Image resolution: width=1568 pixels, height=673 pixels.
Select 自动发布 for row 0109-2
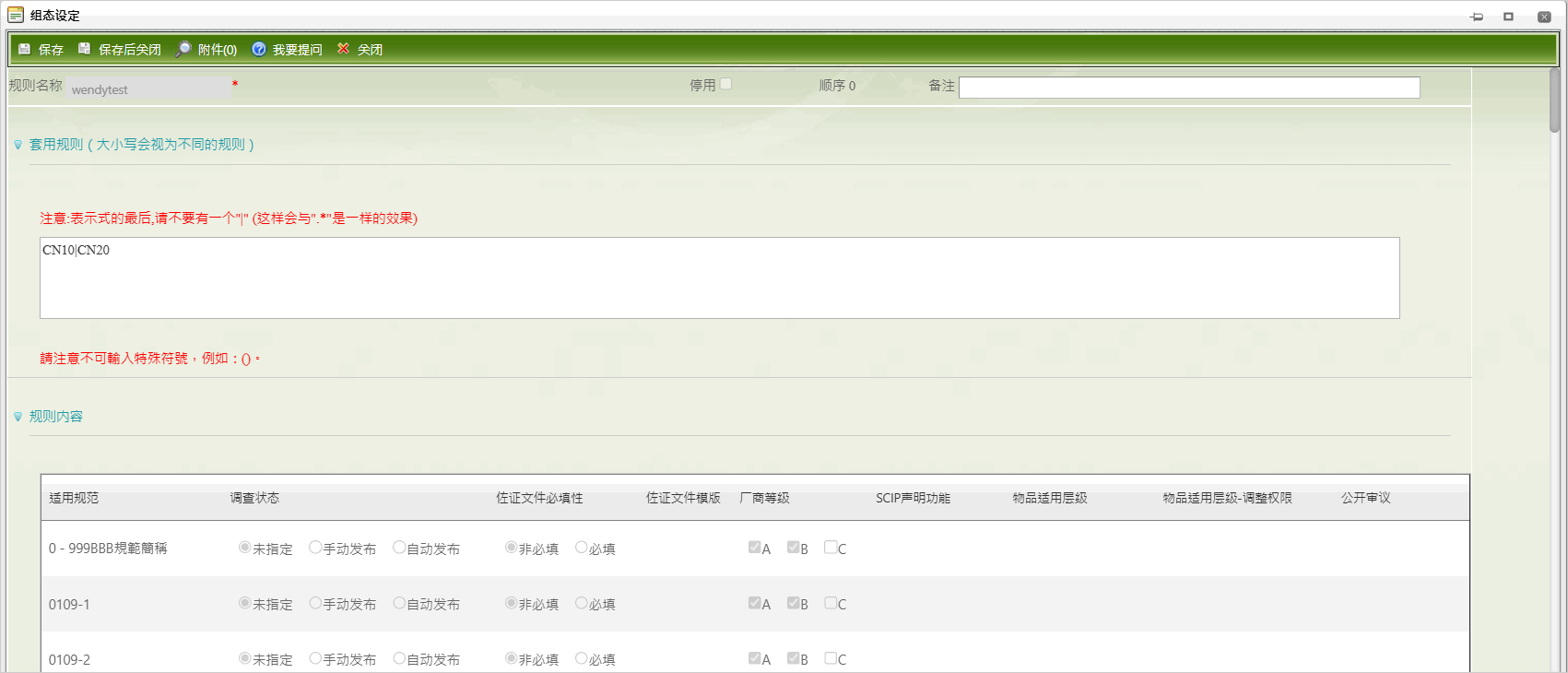pyautogui.click(x=399, y=658)
